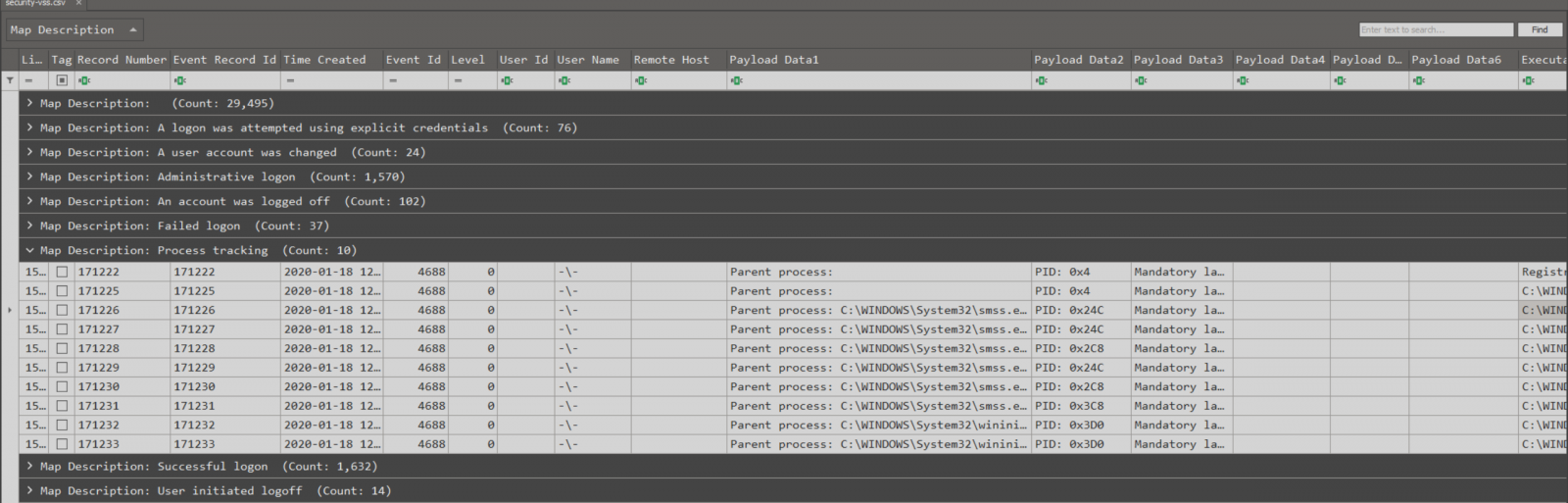Switch to the security-vss.csv tab

click(x=34, y=4)
